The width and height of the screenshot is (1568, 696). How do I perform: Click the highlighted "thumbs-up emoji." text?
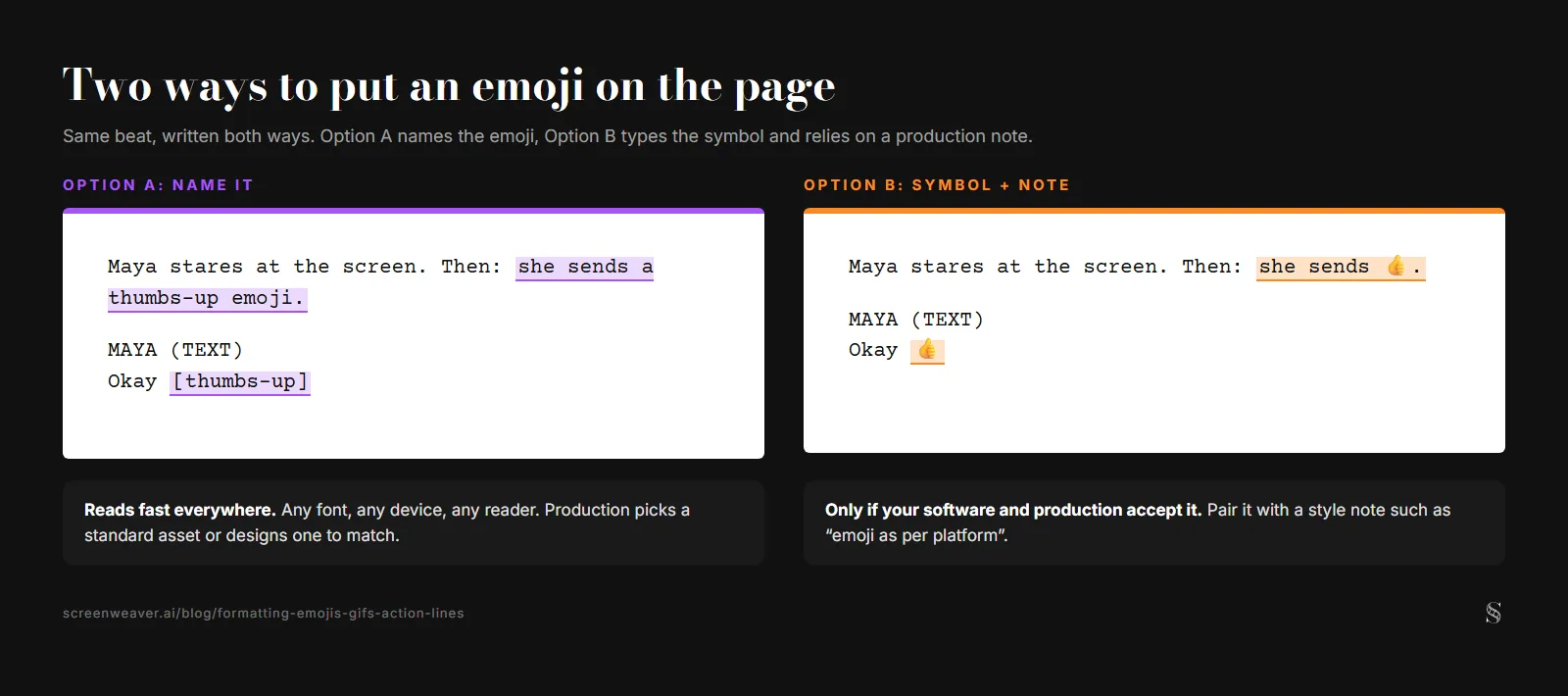tap(207, 298)
